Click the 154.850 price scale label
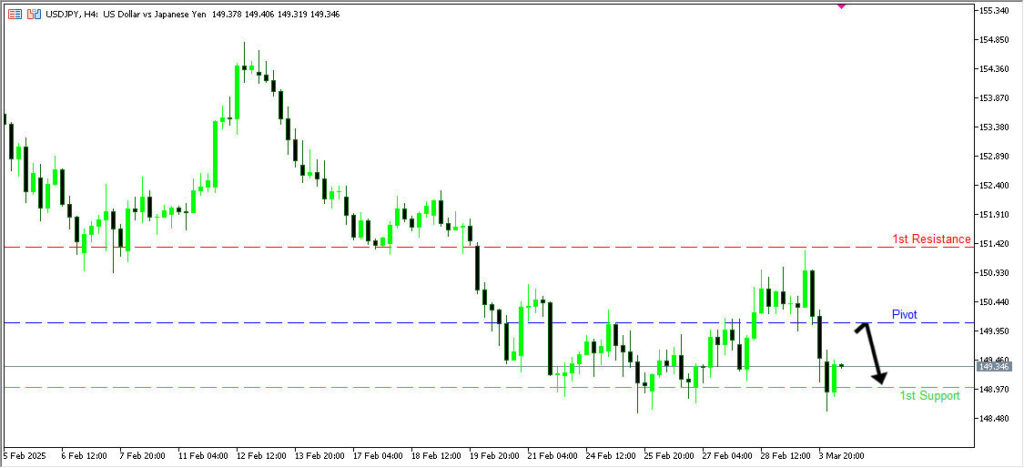This screenshot has height=468, width=1024. pos(991,40)
